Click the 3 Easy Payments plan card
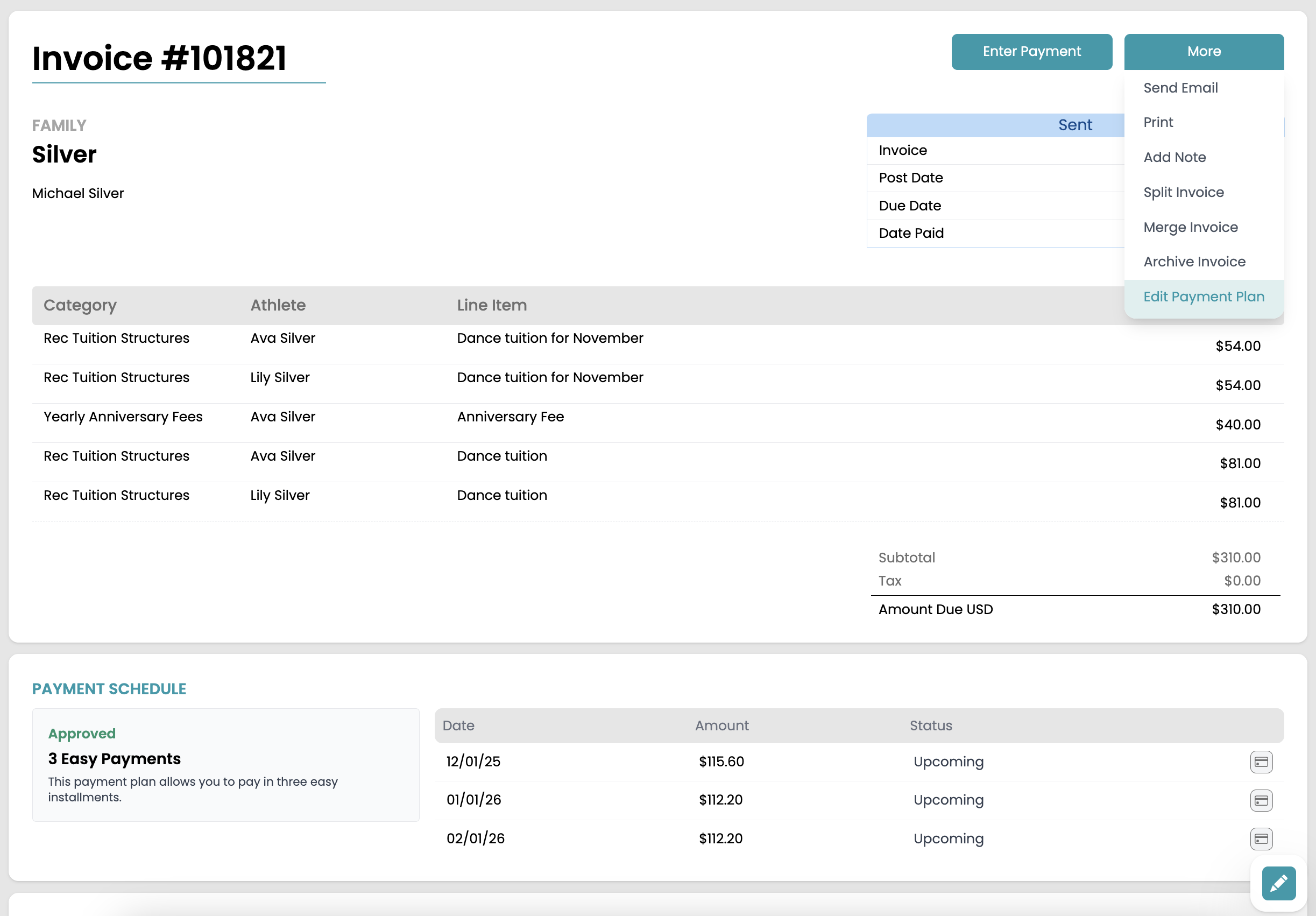The width and height of the screenshot is (1316, 916). point(225,764)
